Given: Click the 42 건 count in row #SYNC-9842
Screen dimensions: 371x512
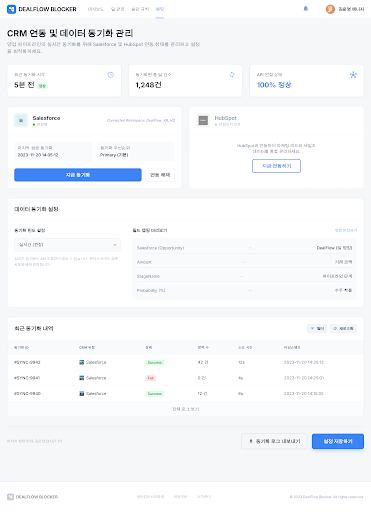Looking at the screenshot, I should tap(202, 362).
